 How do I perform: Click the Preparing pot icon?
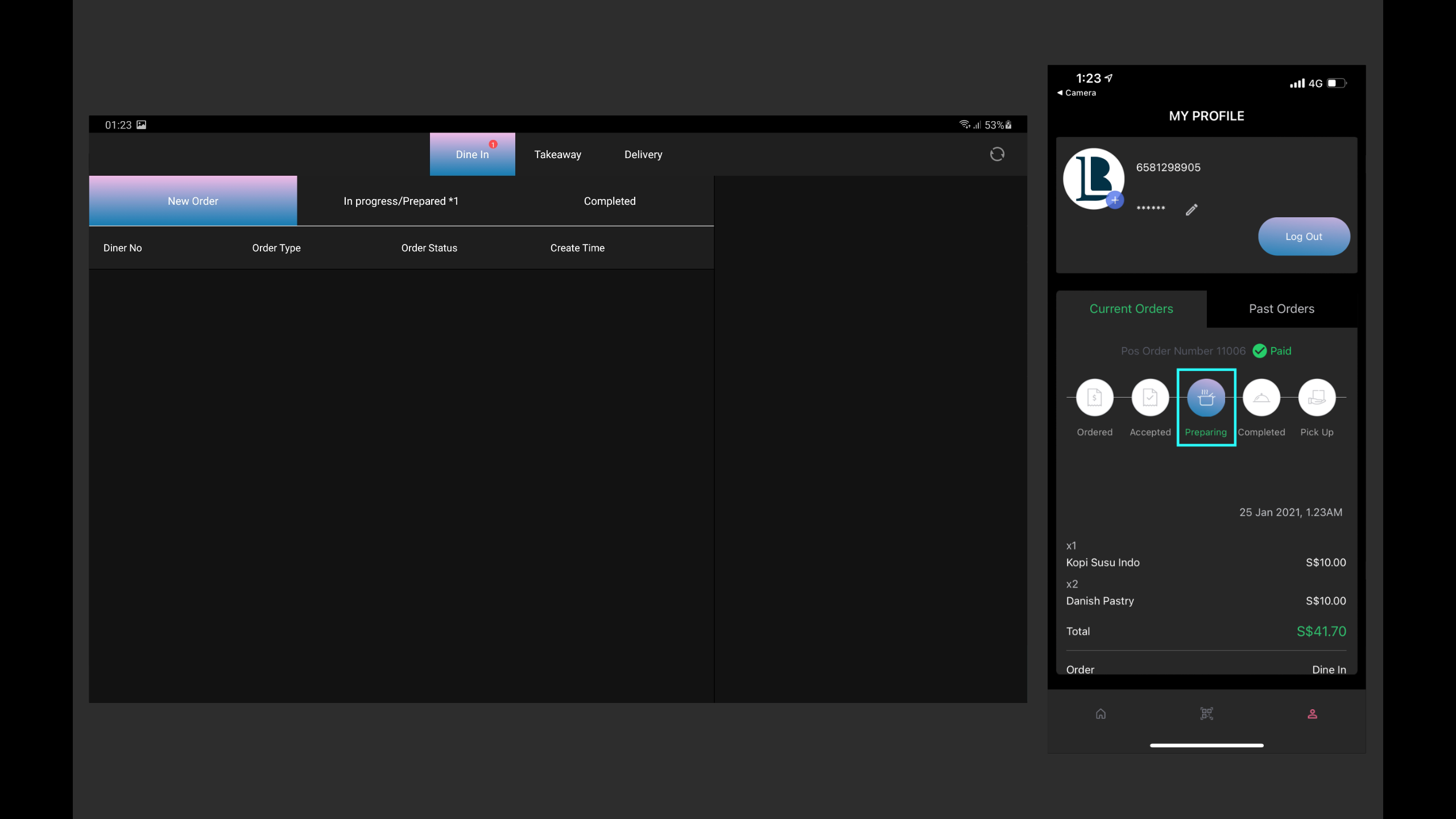(x=1206, y=398)
